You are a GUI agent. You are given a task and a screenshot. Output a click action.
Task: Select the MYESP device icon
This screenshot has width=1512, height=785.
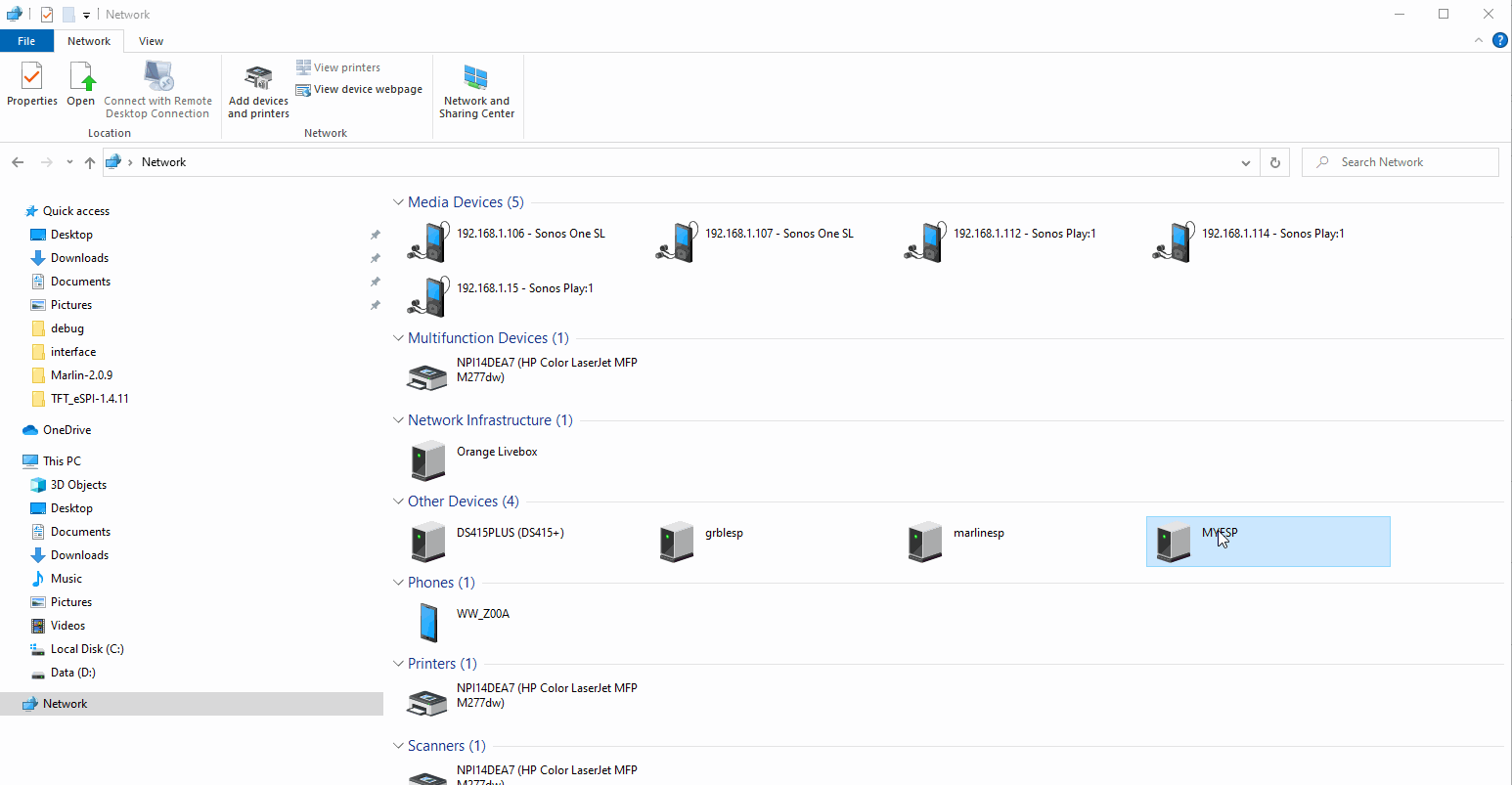1174,542
